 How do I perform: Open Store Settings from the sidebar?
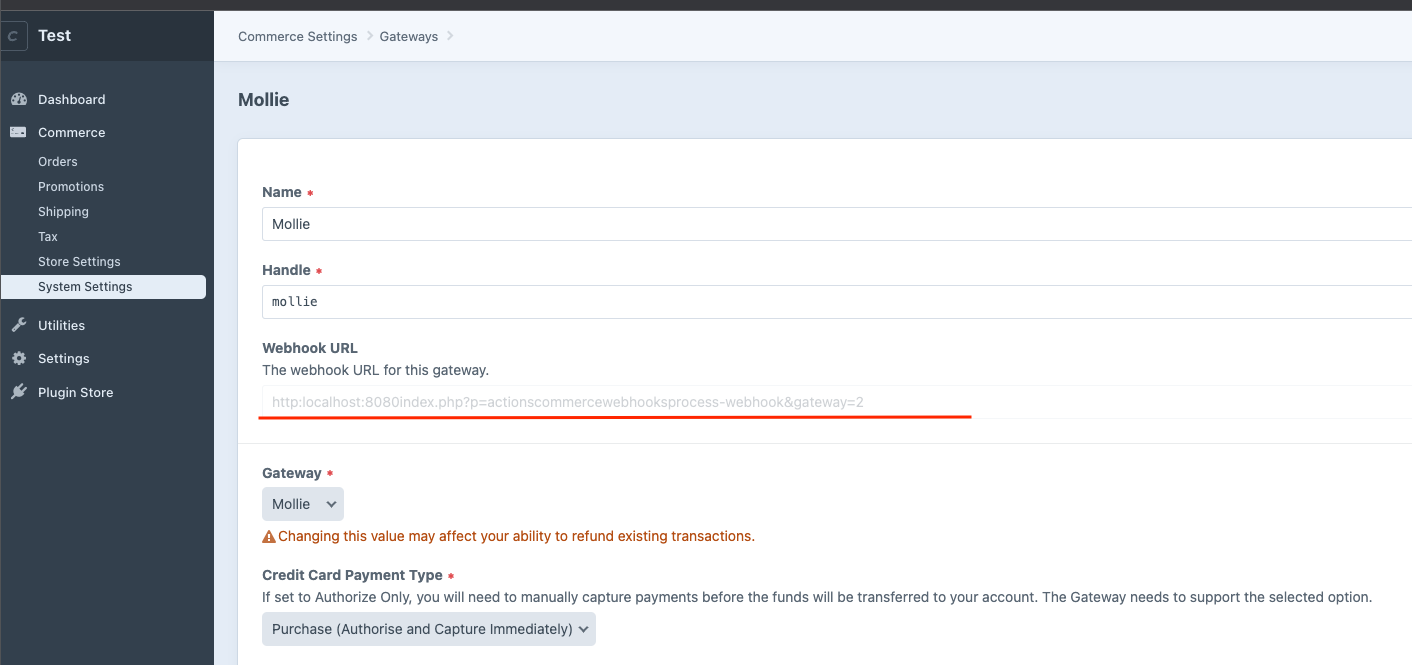click(x=79, y=261)
